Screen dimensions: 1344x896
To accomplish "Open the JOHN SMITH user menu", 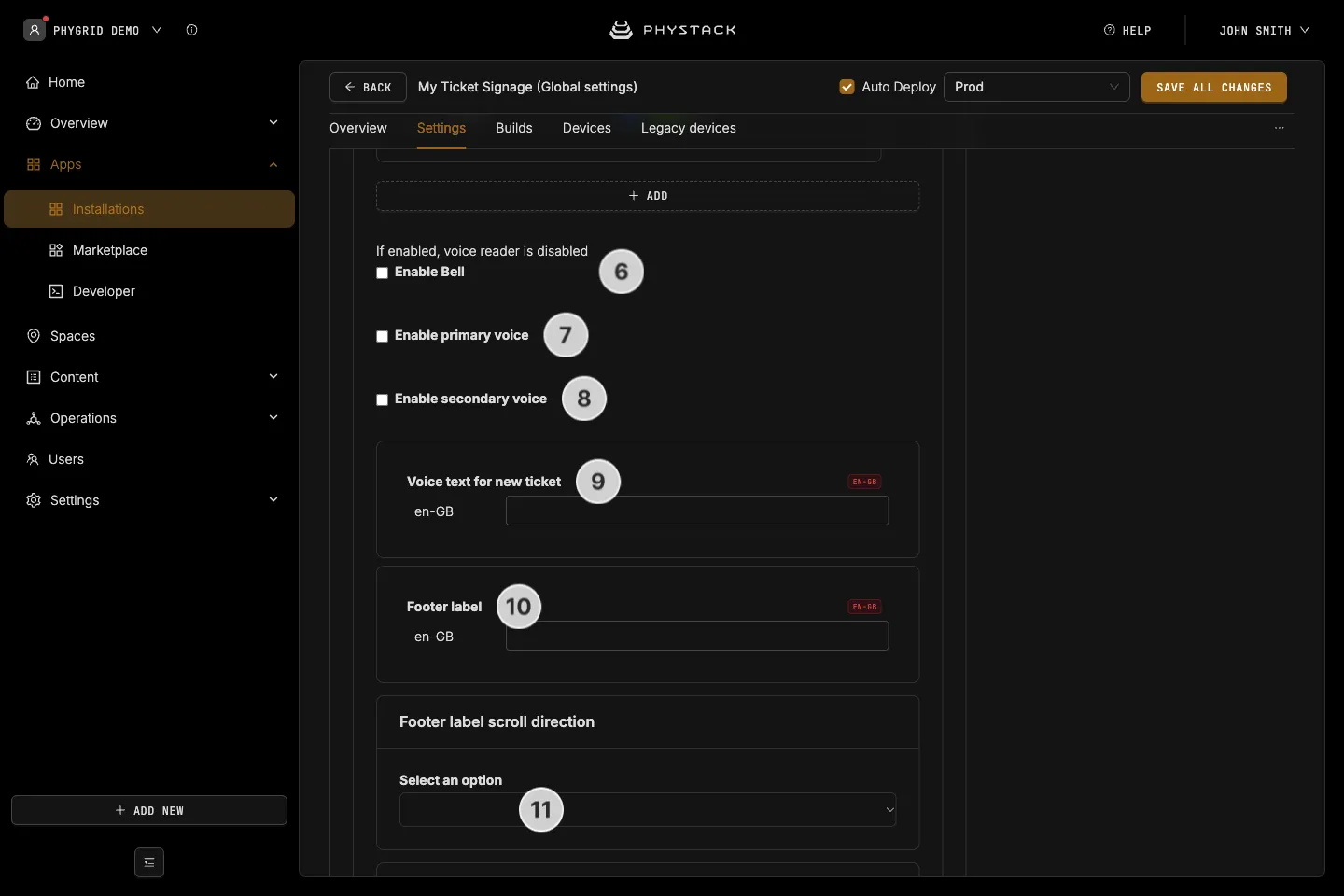I will click(x=1264, y=30).
